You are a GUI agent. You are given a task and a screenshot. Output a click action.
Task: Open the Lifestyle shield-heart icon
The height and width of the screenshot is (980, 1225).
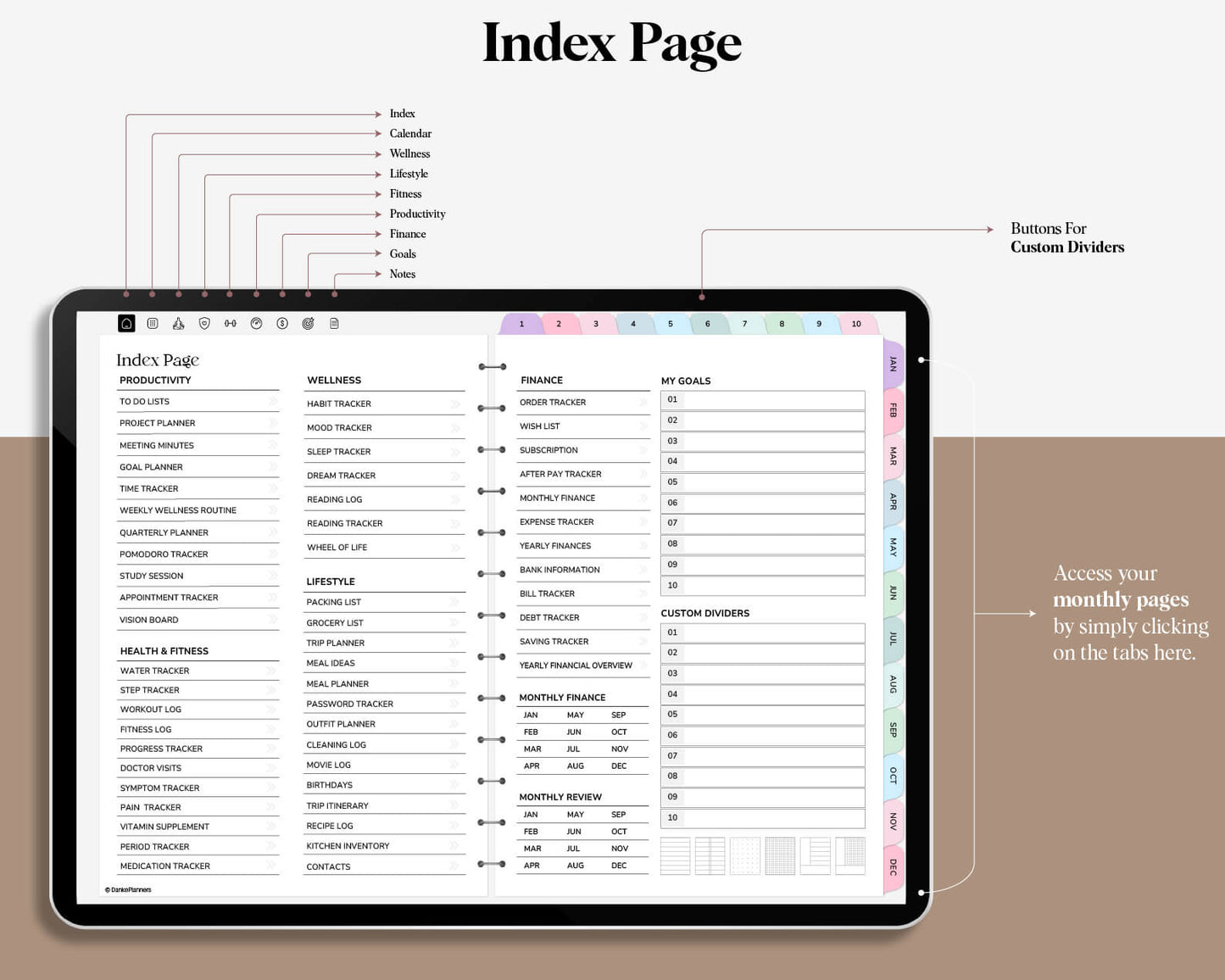[x=204, y=323]
